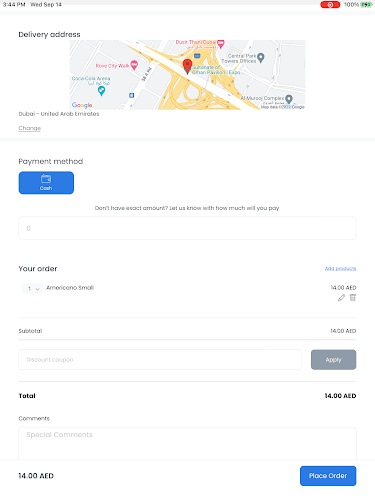The width and height of the screenshot is (375, 500).
Task: Click the red screen-recording indicator in the status bar
Action: [330, 5]
